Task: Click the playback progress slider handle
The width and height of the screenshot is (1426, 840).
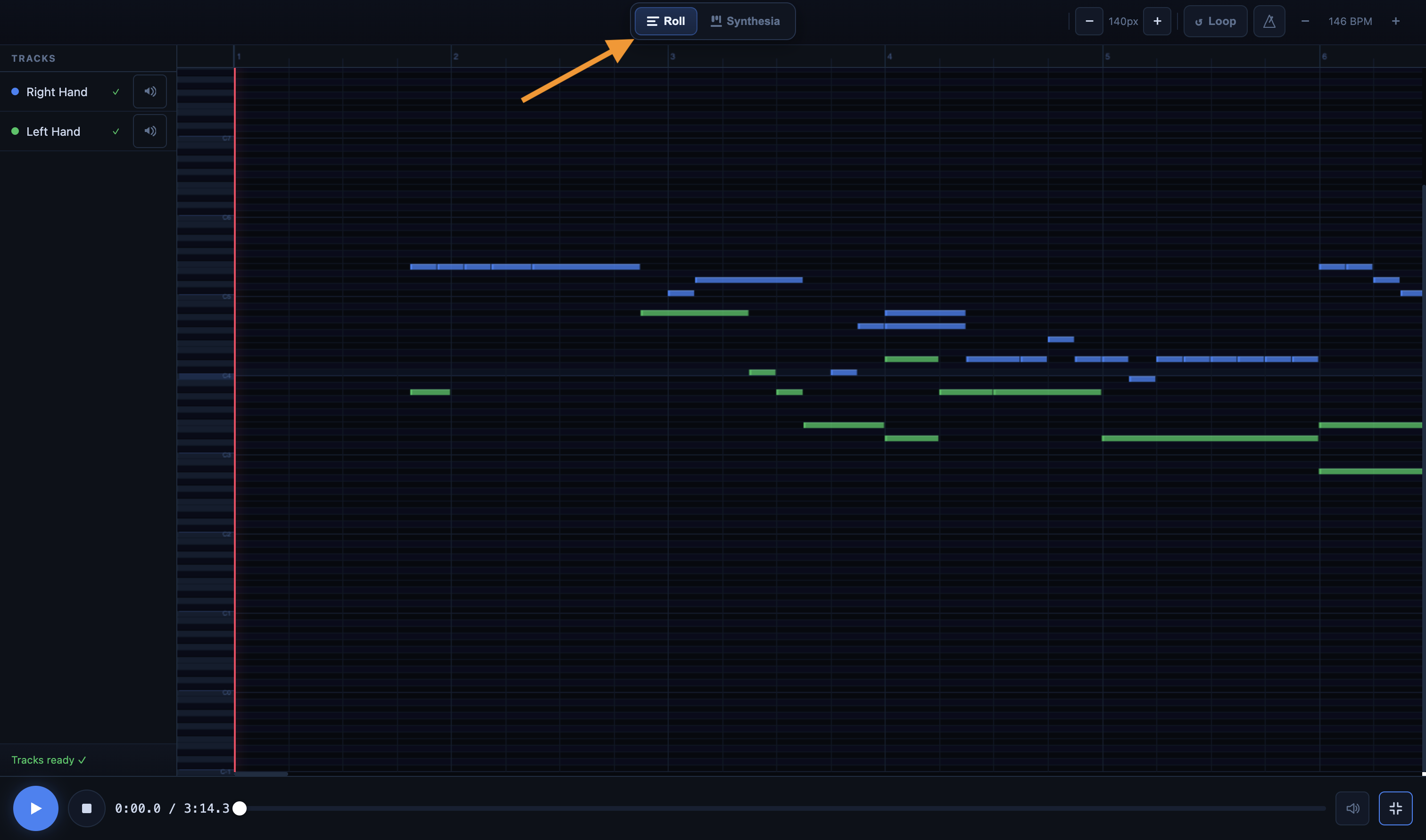Action: pyautogui.click(x=240, y=808)
